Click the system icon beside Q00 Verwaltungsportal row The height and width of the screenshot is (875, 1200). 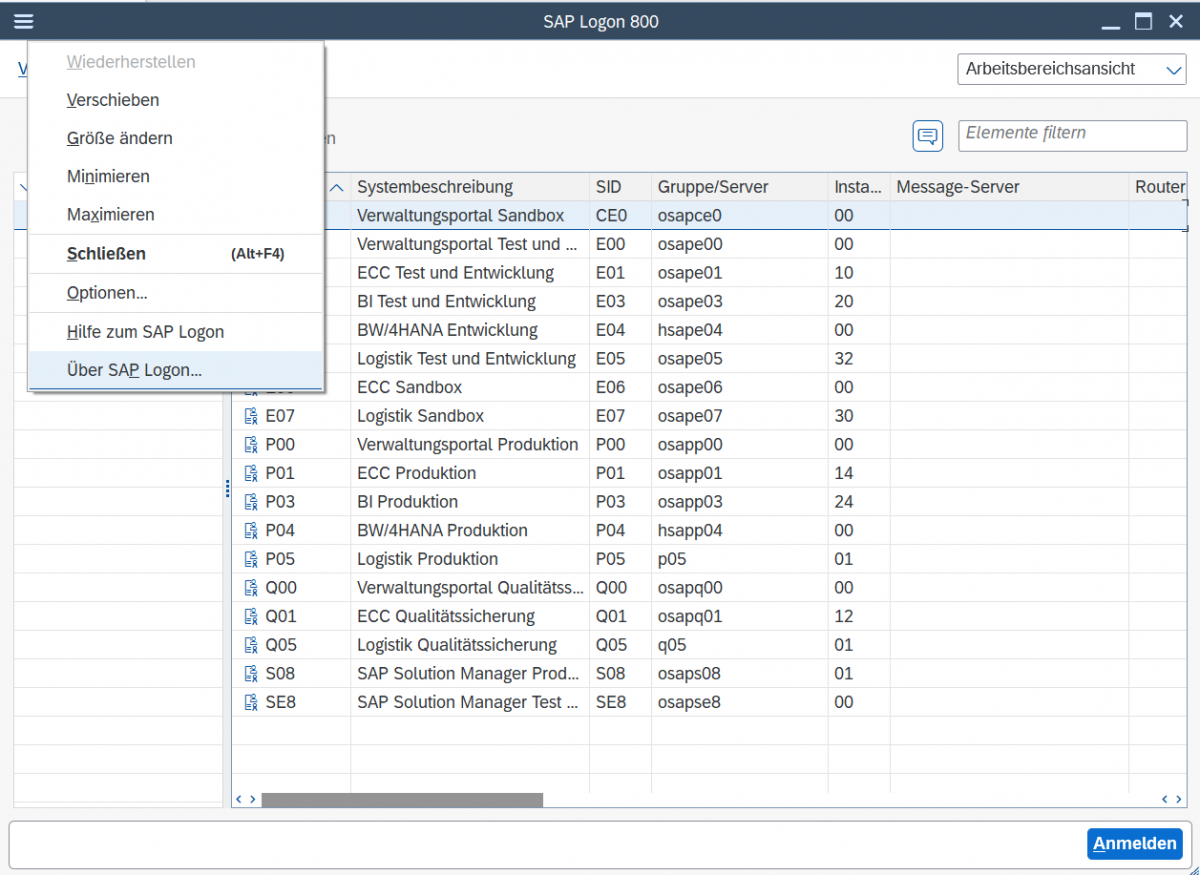pos(251,587)
